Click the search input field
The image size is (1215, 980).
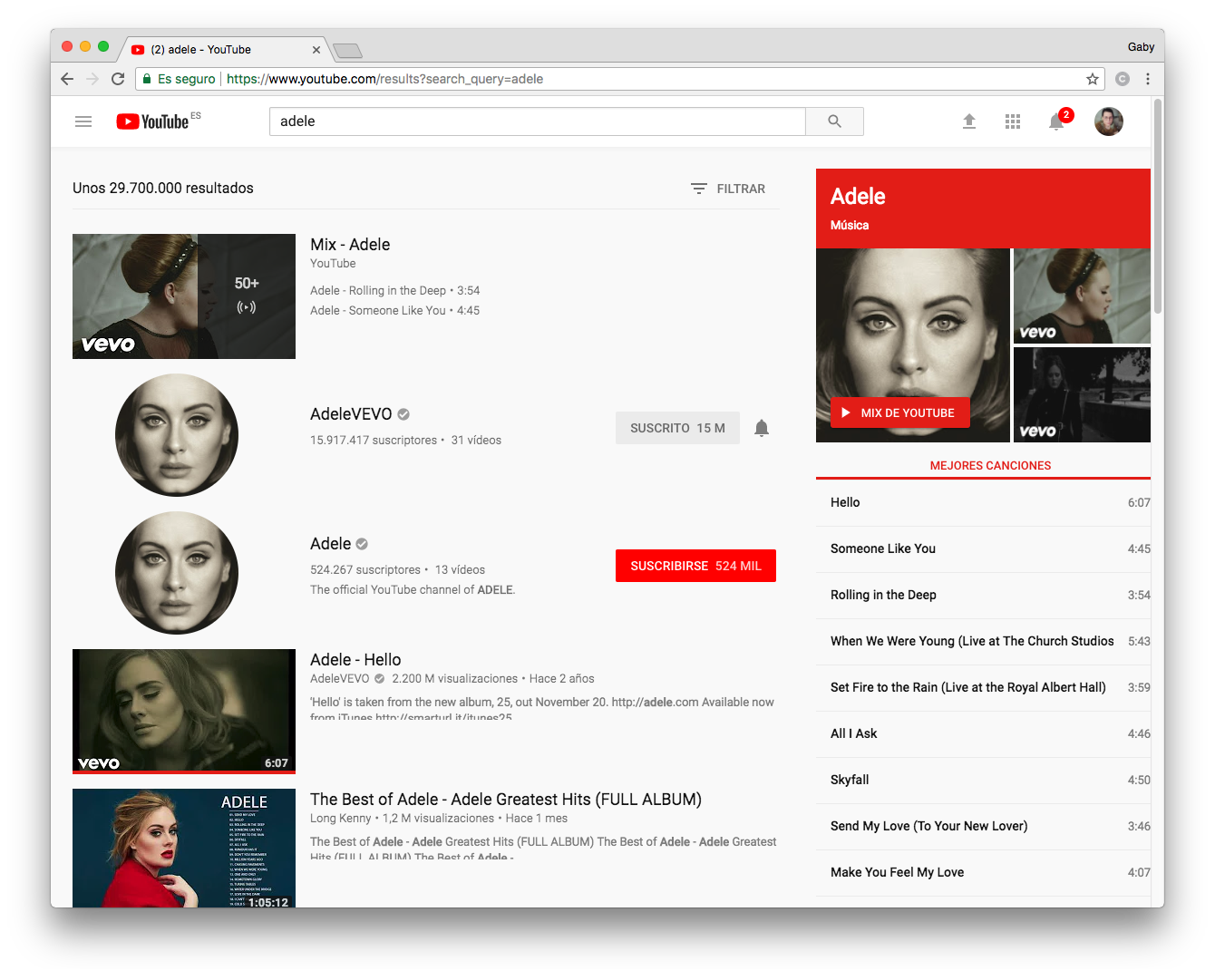[x=537, y=121]
